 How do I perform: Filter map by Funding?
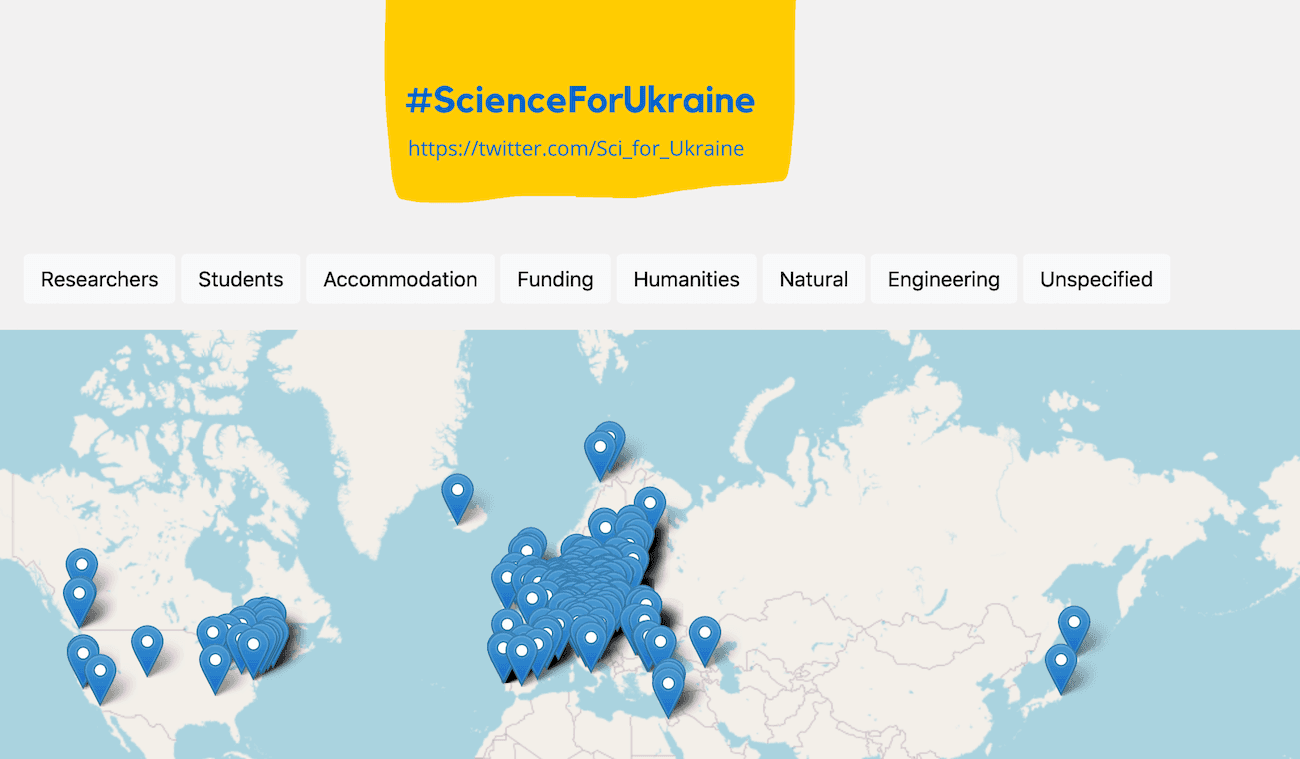(555, 279)
